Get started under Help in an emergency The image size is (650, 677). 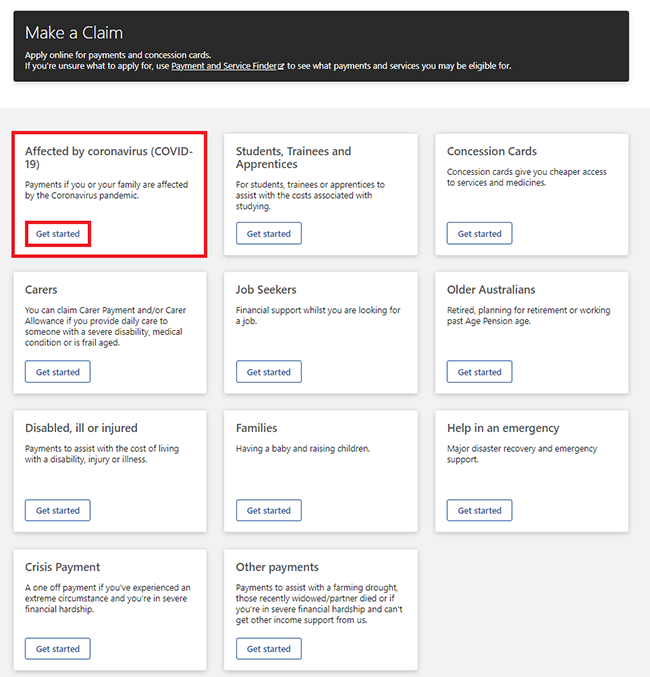tap(479, 510)
